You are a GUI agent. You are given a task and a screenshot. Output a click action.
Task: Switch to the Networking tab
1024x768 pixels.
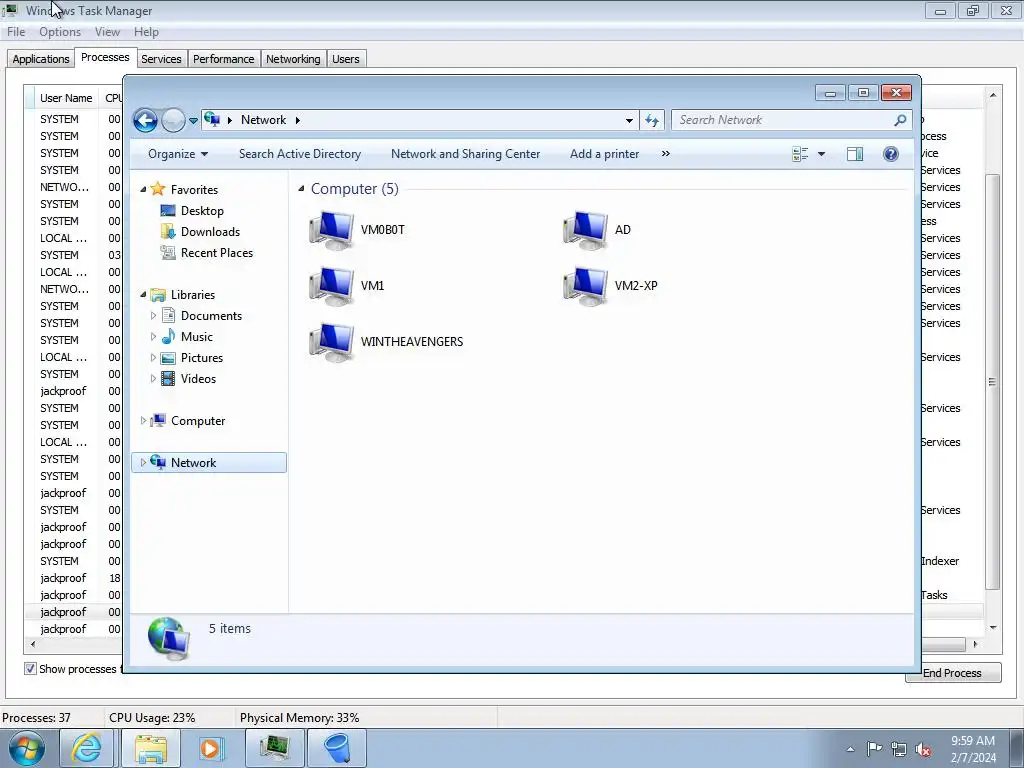point(293,59)
